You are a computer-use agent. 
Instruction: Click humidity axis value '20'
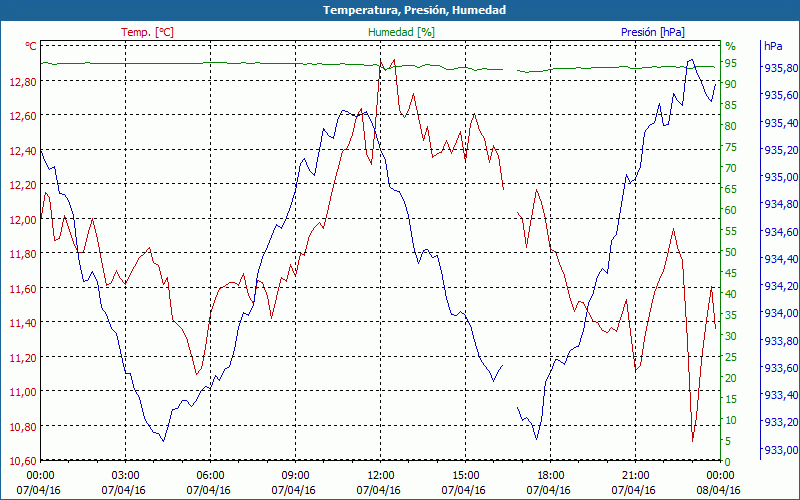(731, 378)
